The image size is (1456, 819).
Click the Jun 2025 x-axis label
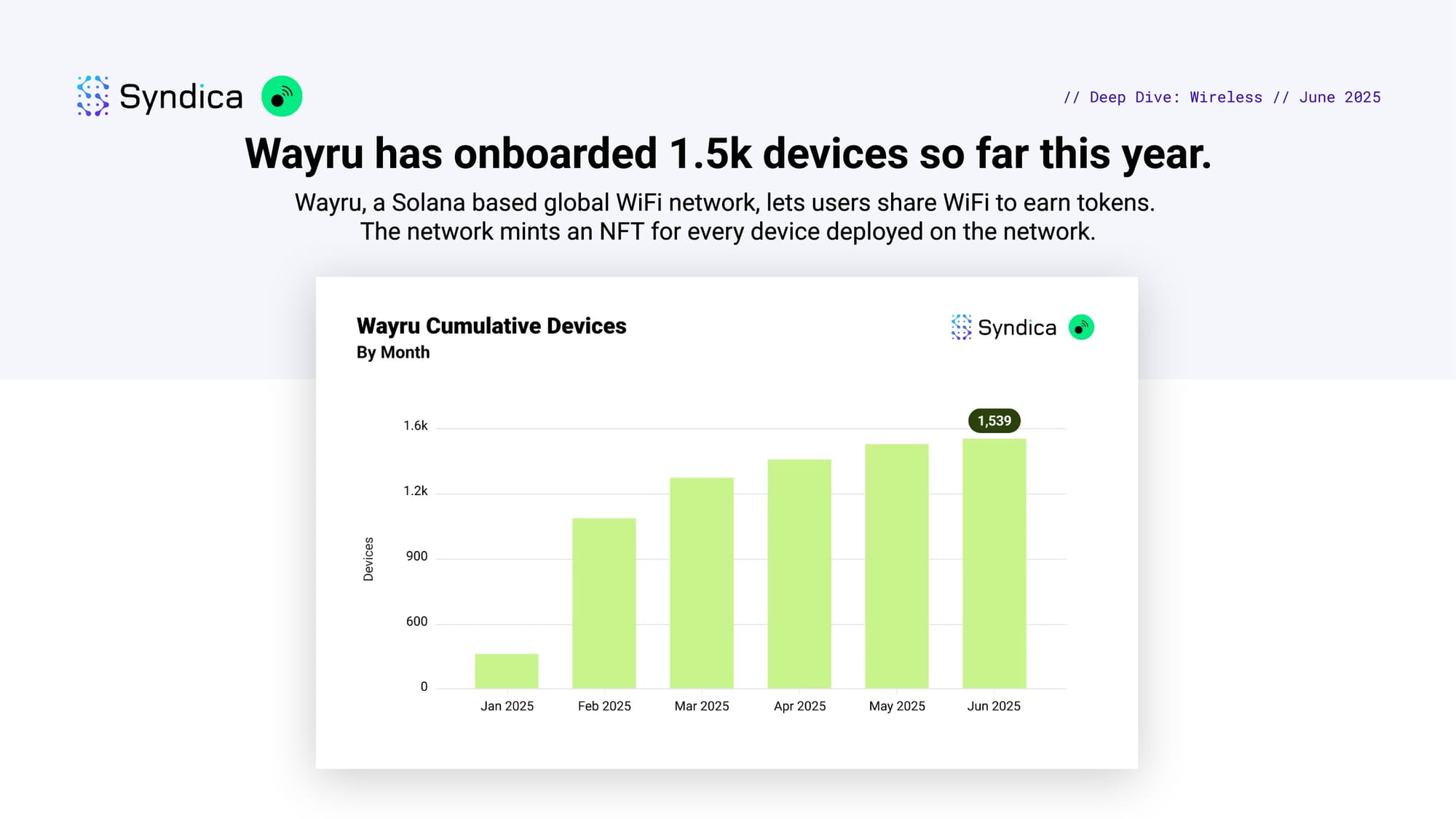coord(994,706)
